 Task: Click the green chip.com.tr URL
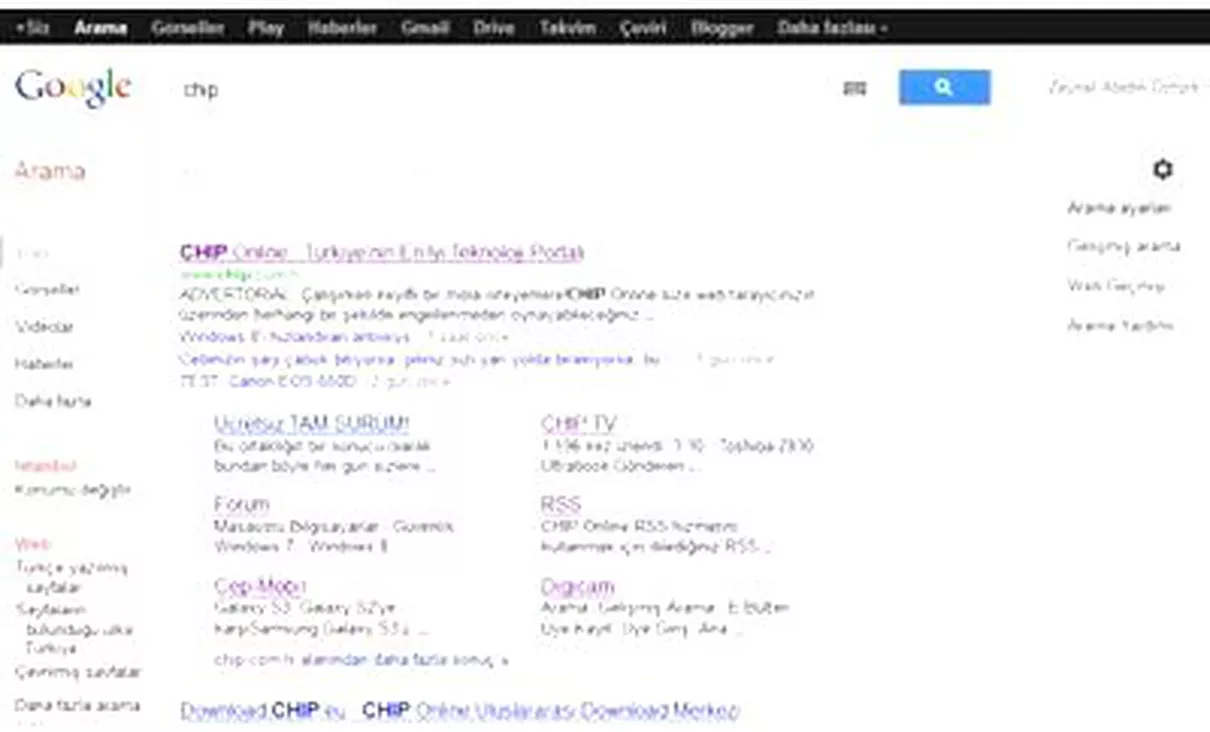coord(239,273)
